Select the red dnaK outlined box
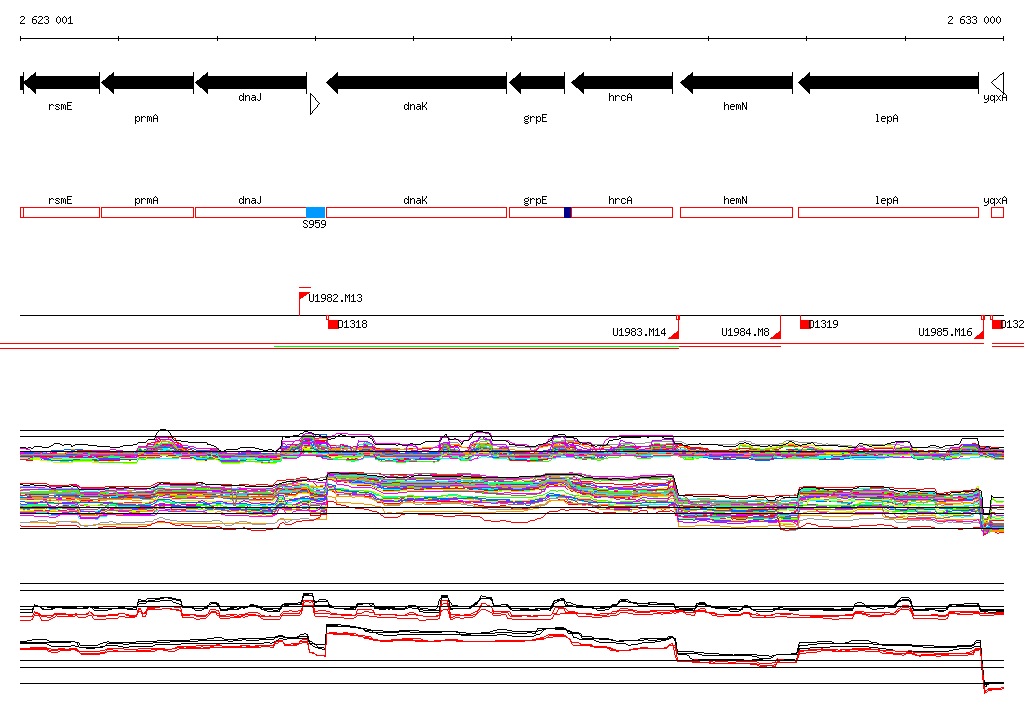 [x=417, y=213]
